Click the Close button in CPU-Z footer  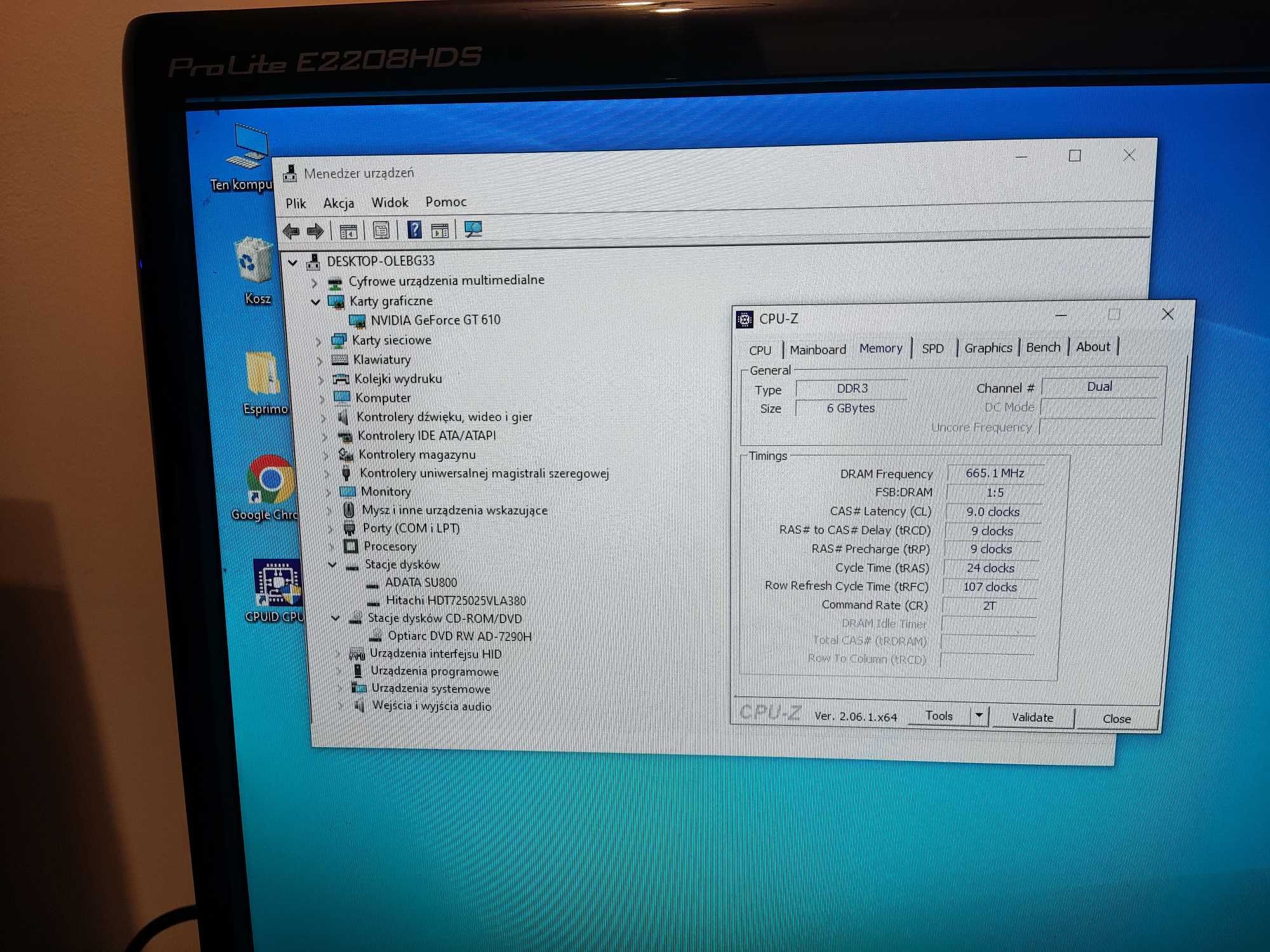pos(1117,718)
